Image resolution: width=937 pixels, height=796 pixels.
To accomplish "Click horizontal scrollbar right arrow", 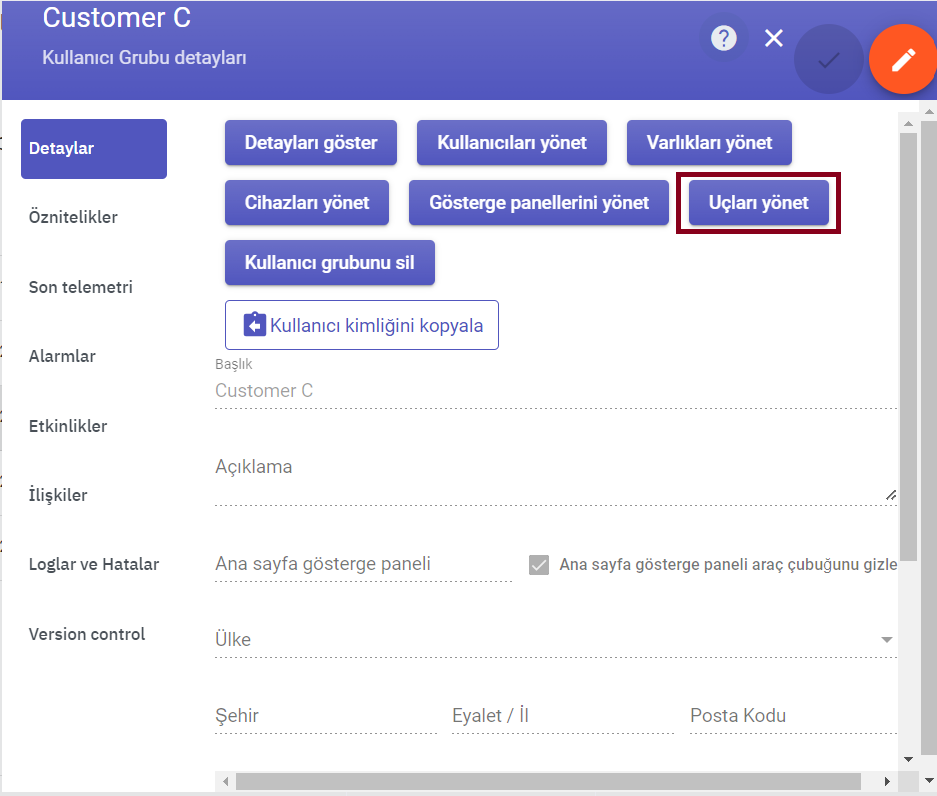I will (x=887, y=781).
